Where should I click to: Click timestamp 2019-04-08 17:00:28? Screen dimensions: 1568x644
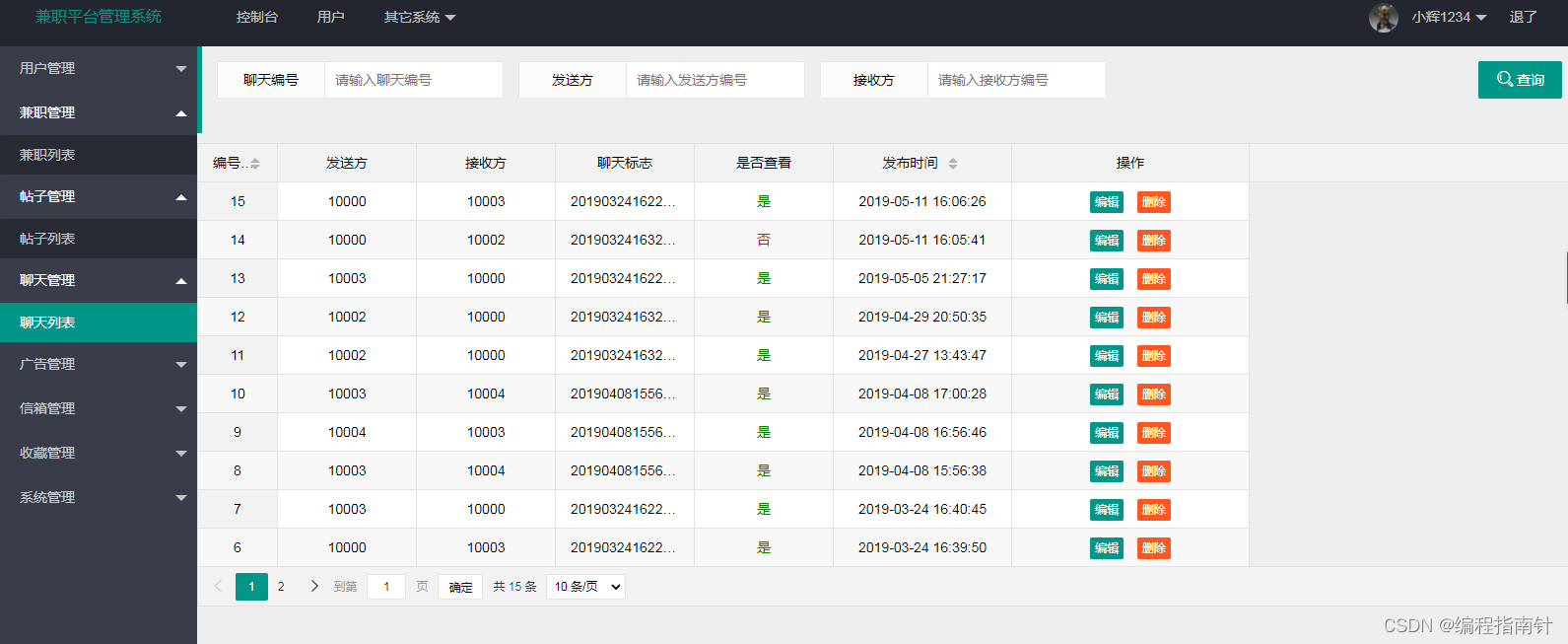(x=922, y=394)
